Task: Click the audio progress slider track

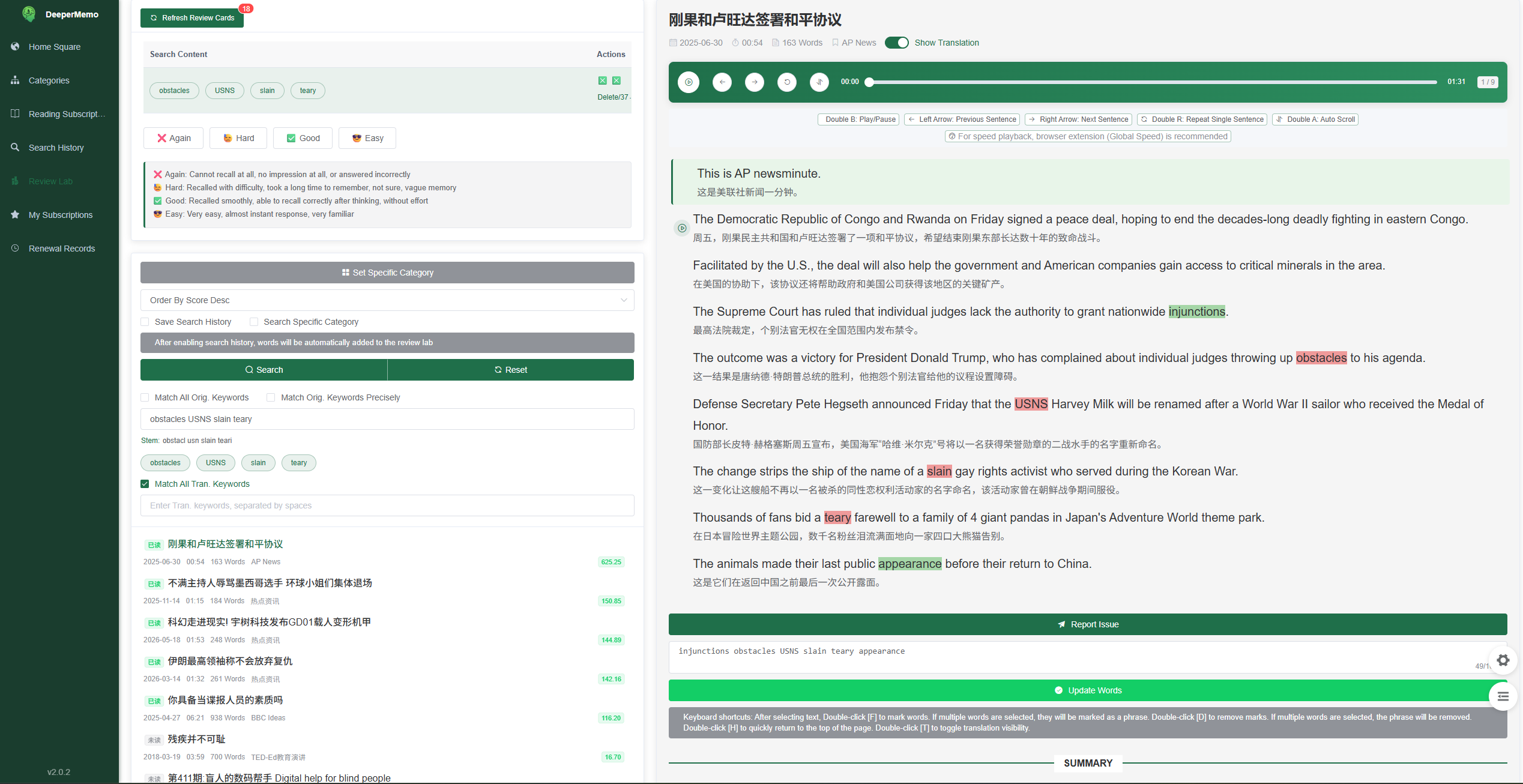Action: (x=1153, y=82)
